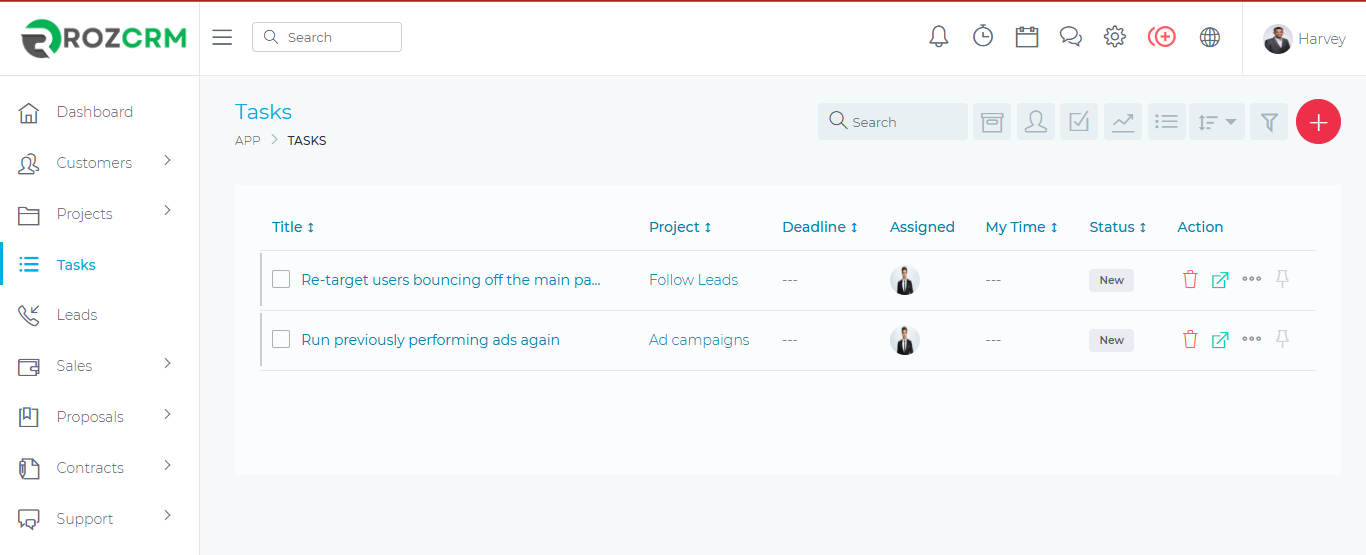Image resolution: width=1366 pixels, height=555 pixels.
Task: Open the language globe icon
Action: [1210, 37]
